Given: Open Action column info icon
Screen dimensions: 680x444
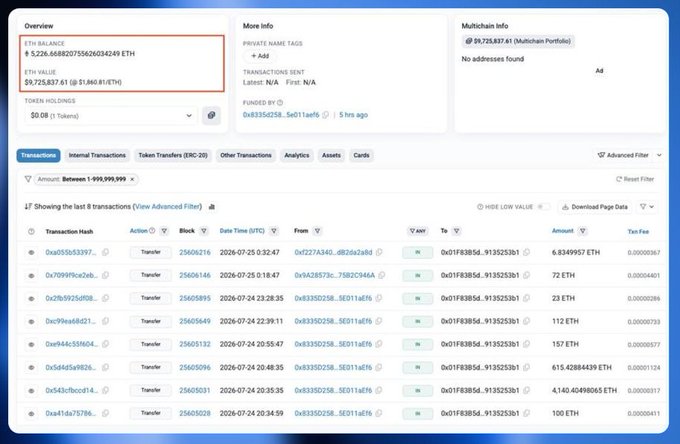Looking at the screenshot, I should pos(152,231).
